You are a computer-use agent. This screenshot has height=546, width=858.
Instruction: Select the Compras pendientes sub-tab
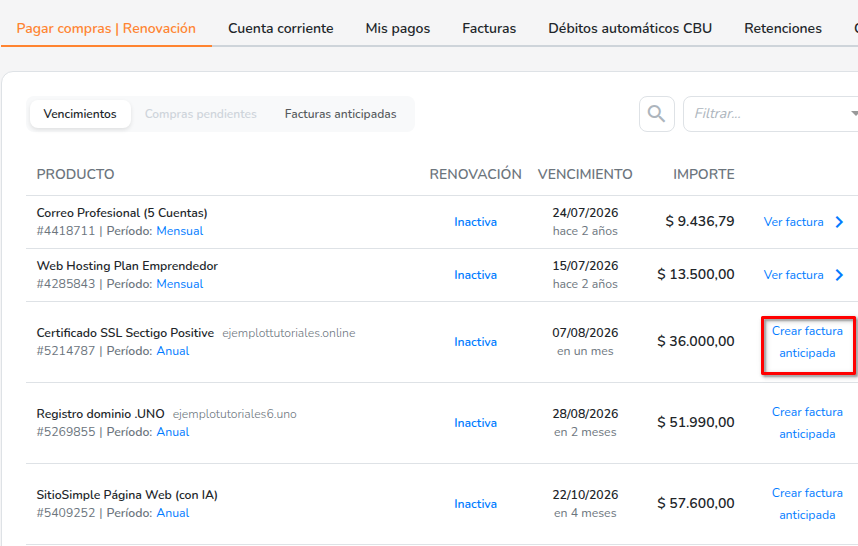[x=201, y=114]
